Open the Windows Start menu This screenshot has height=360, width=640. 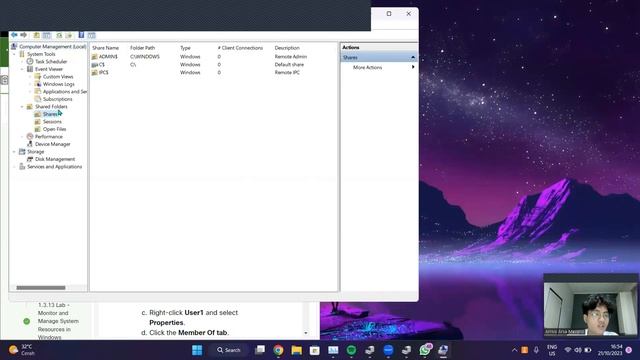[197, 350]
